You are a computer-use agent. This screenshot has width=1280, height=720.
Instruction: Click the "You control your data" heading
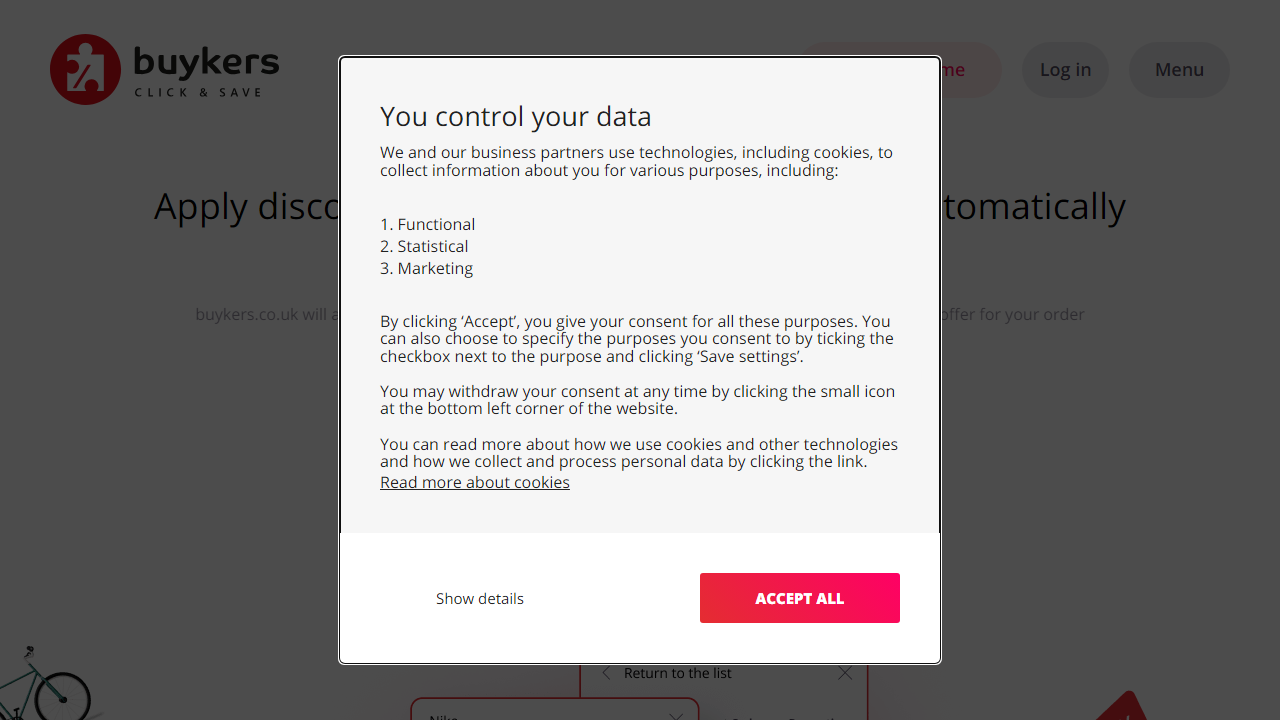(x=515, y=117)
